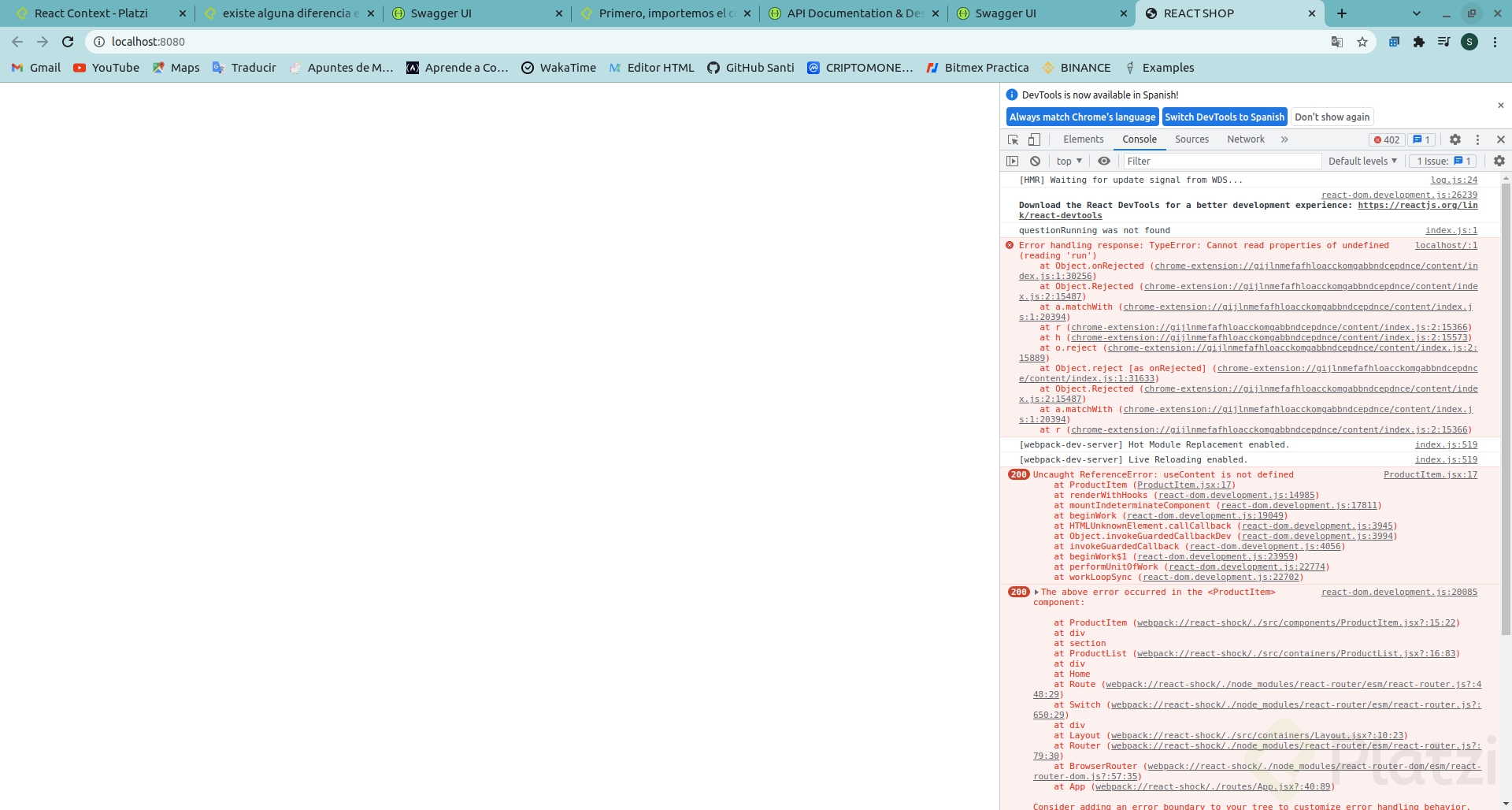Image resolution: width=1512 pixels, height=810 pixels.
Task: Open ProductList.jsx webpack link
Action: click(x=1296, y=654)
